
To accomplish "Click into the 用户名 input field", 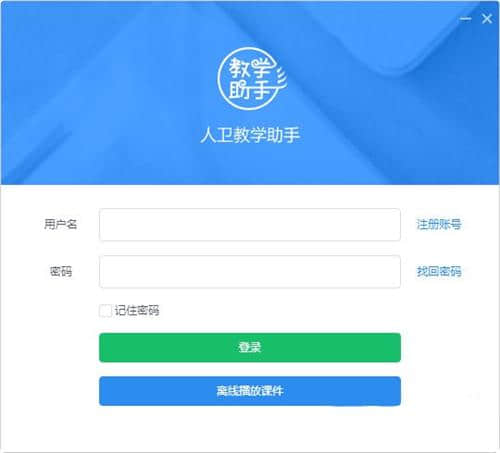I will coord(250,225).
